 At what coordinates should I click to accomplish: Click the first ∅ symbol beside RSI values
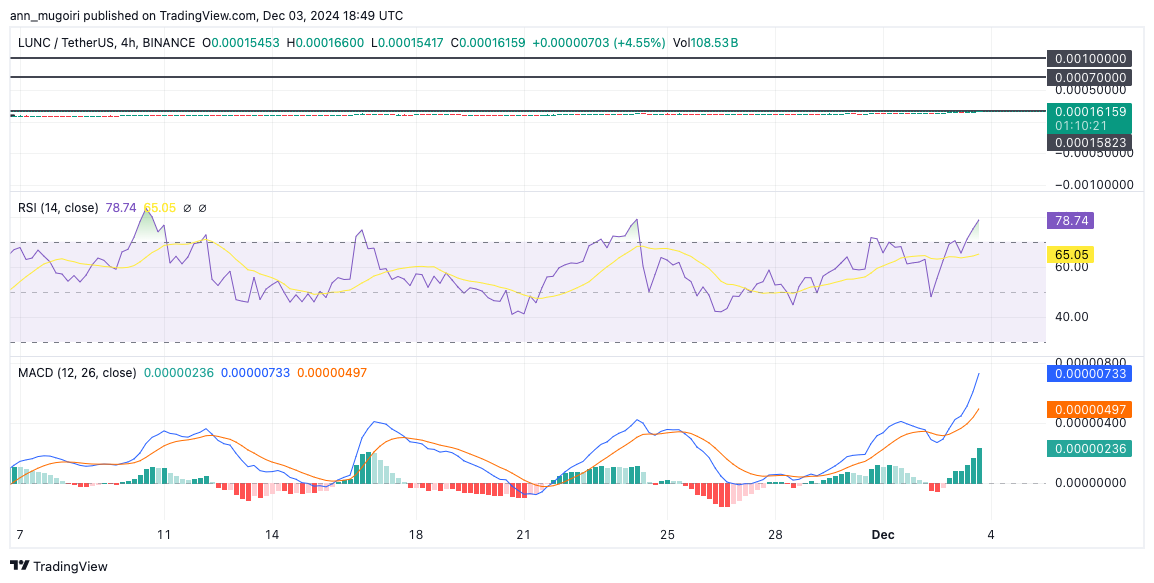tap(189, 208)
